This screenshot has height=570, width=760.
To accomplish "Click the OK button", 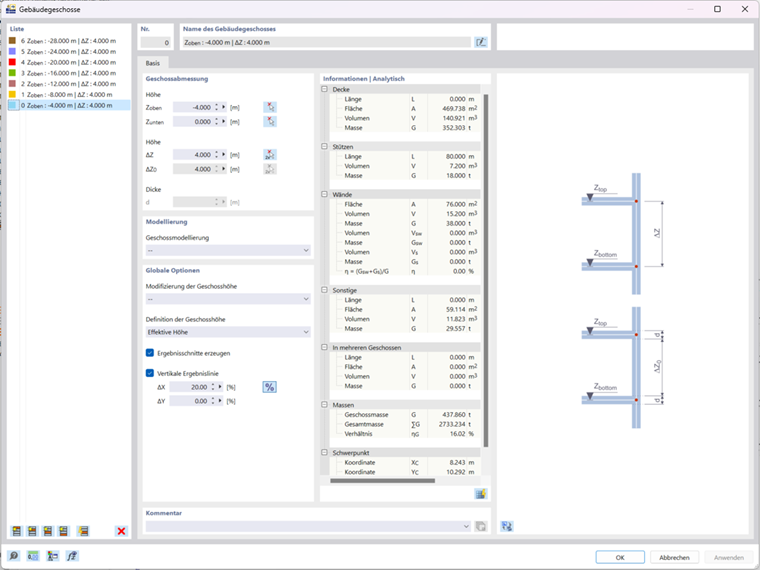I will tap(620, 557).
